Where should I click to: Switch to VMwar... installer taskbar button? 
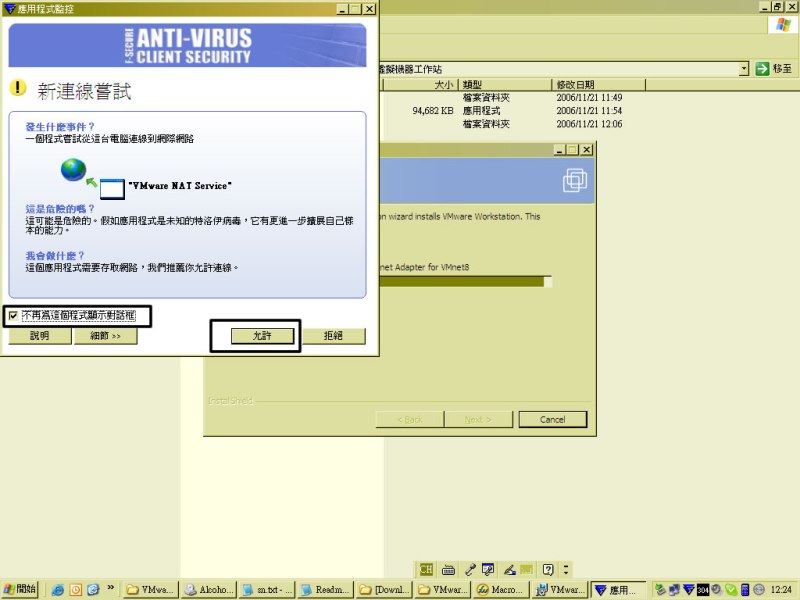tap(559, 590)
